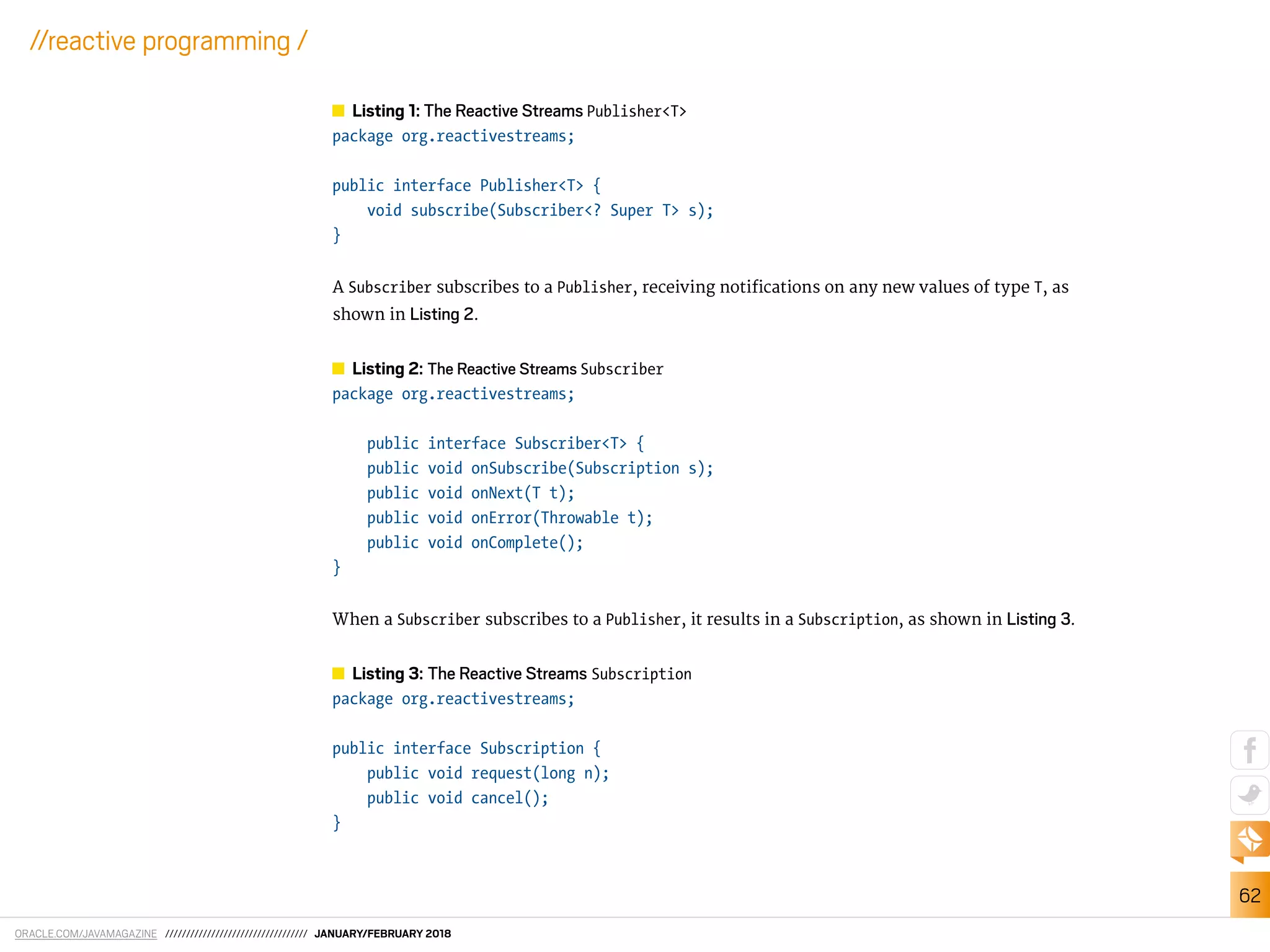Click the onSubscribe(Subscription s) code line
The image size is (1270, 952).
coord(540,469)
